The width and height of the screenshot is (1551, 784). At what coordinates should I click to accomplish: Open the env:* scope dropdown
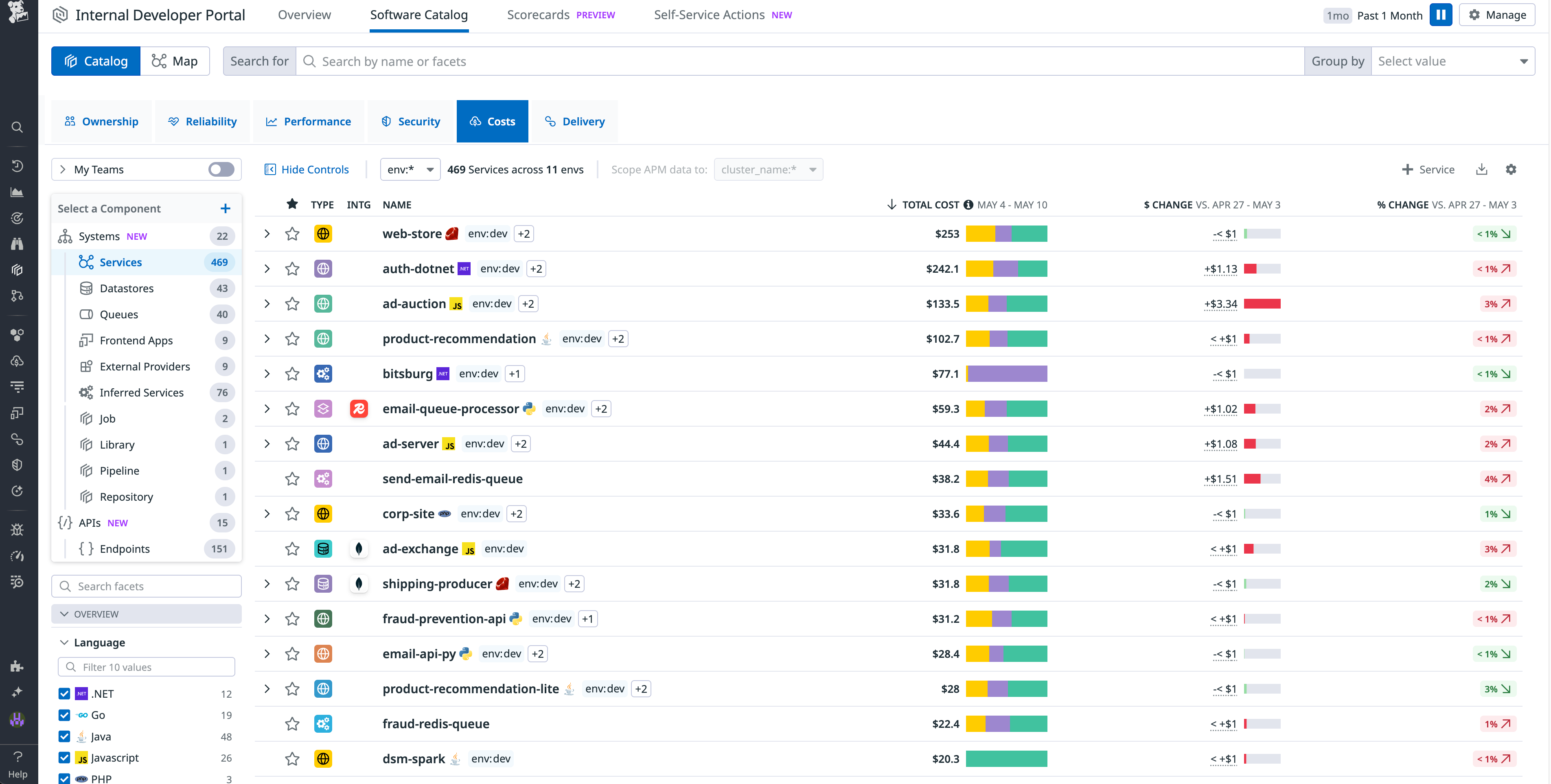click(410, 169)
